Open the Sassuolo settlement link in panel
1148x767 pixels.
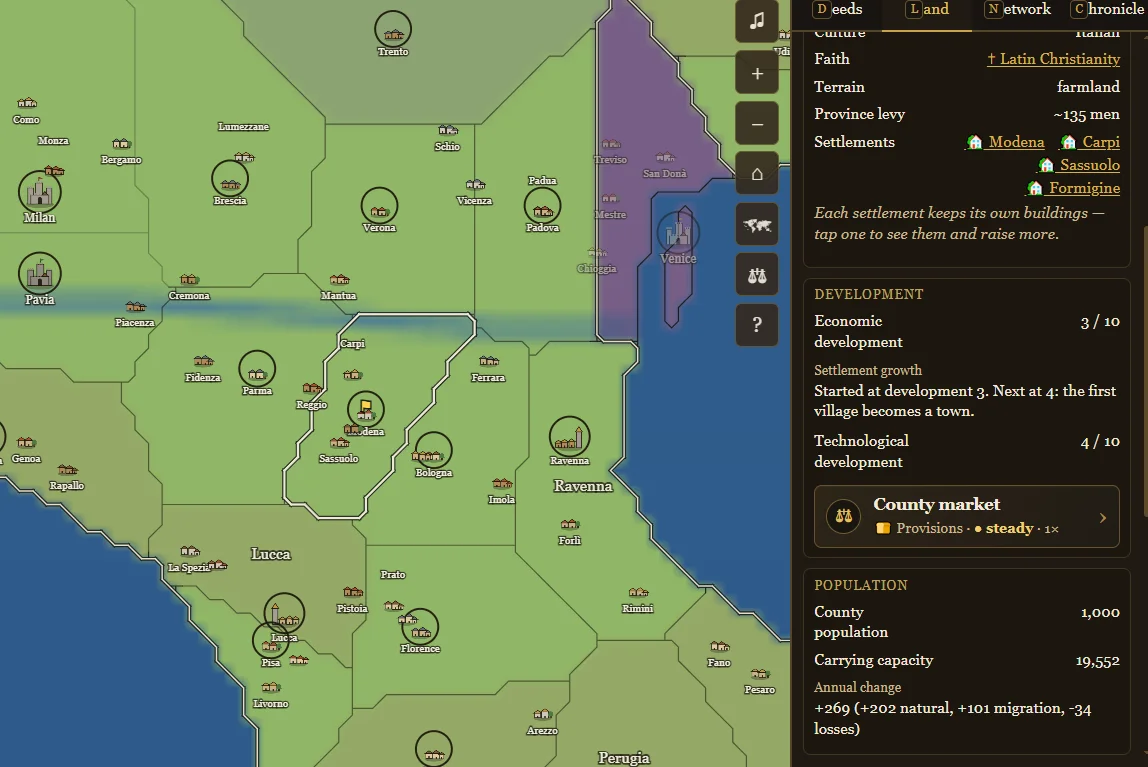coord(1079,165)
